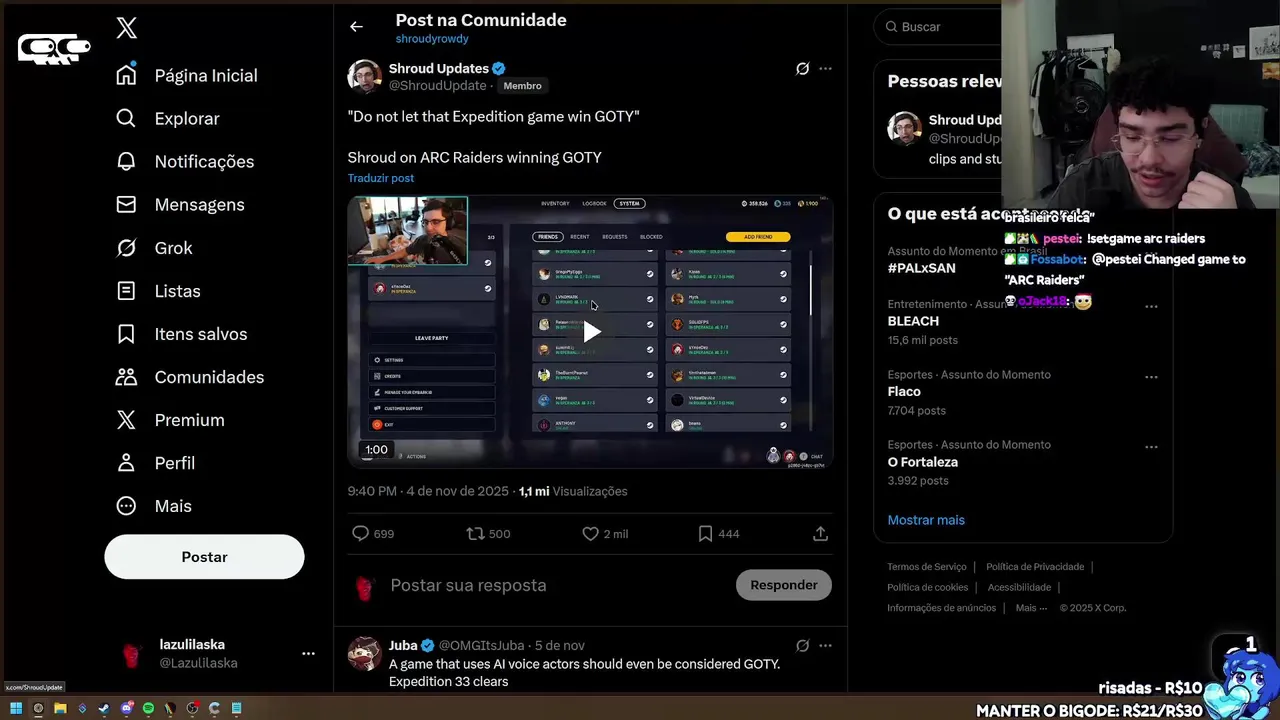Go back with the arrow icon
The width and height of the screenshot is (1280, 720).
coord(356,27)
